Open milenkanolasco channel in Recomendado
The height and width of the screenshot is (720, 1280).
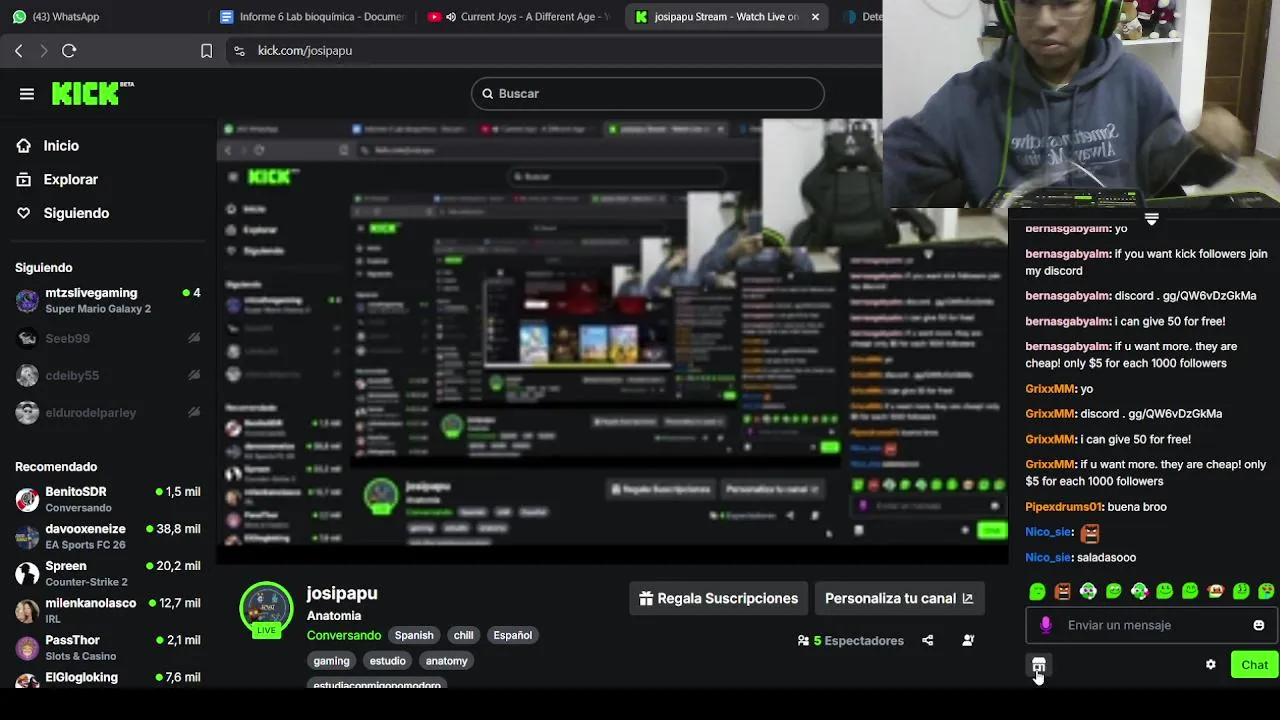[108, 610]
